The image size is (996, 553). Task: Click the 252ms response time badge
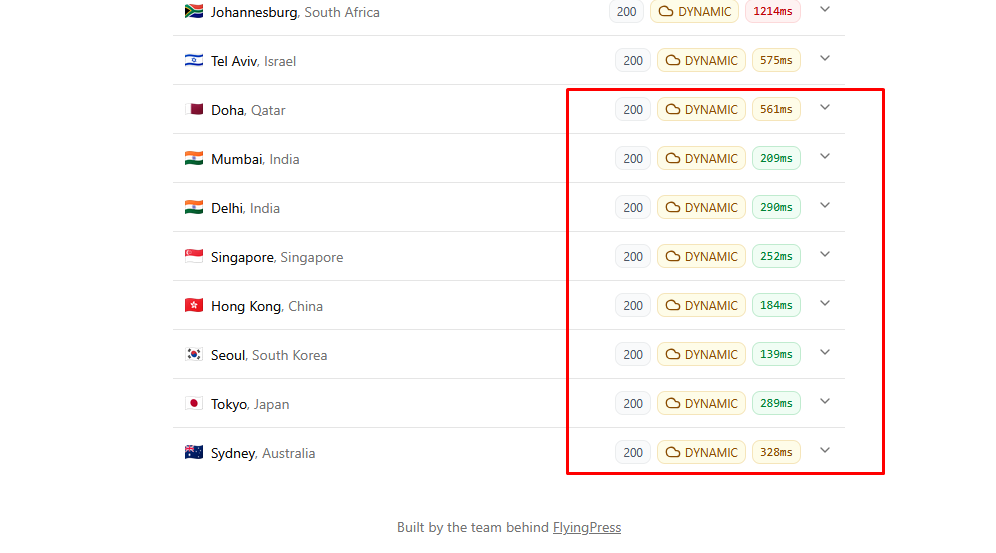tap(776, 256)
